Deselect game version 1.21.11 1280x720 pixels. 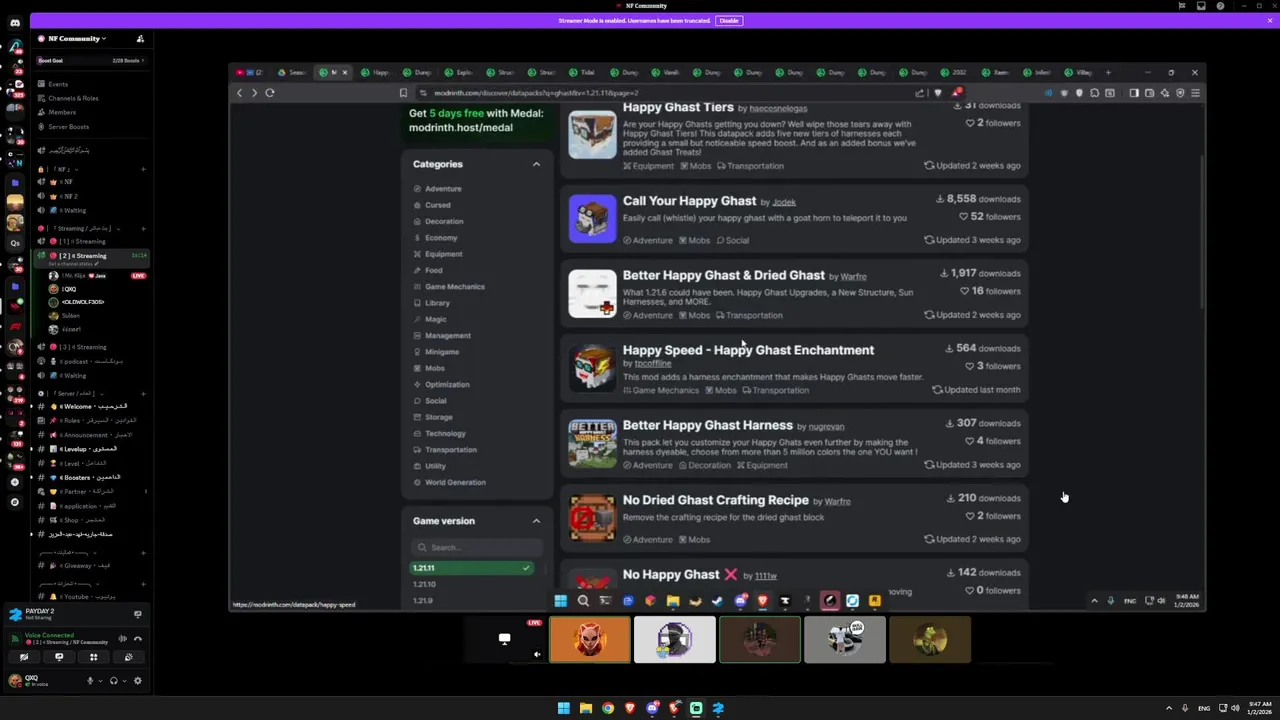pyautogui.click(x=472, y=568)
